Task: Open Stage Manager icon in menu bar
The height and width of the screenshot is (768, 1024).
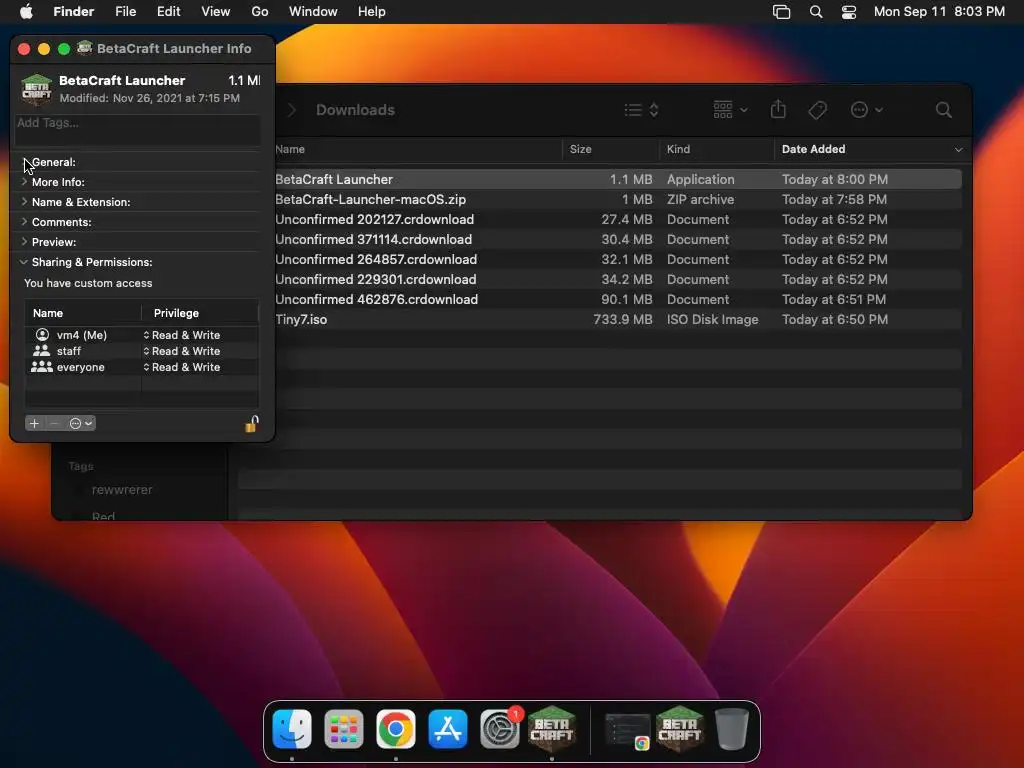Action: [781, 12]
